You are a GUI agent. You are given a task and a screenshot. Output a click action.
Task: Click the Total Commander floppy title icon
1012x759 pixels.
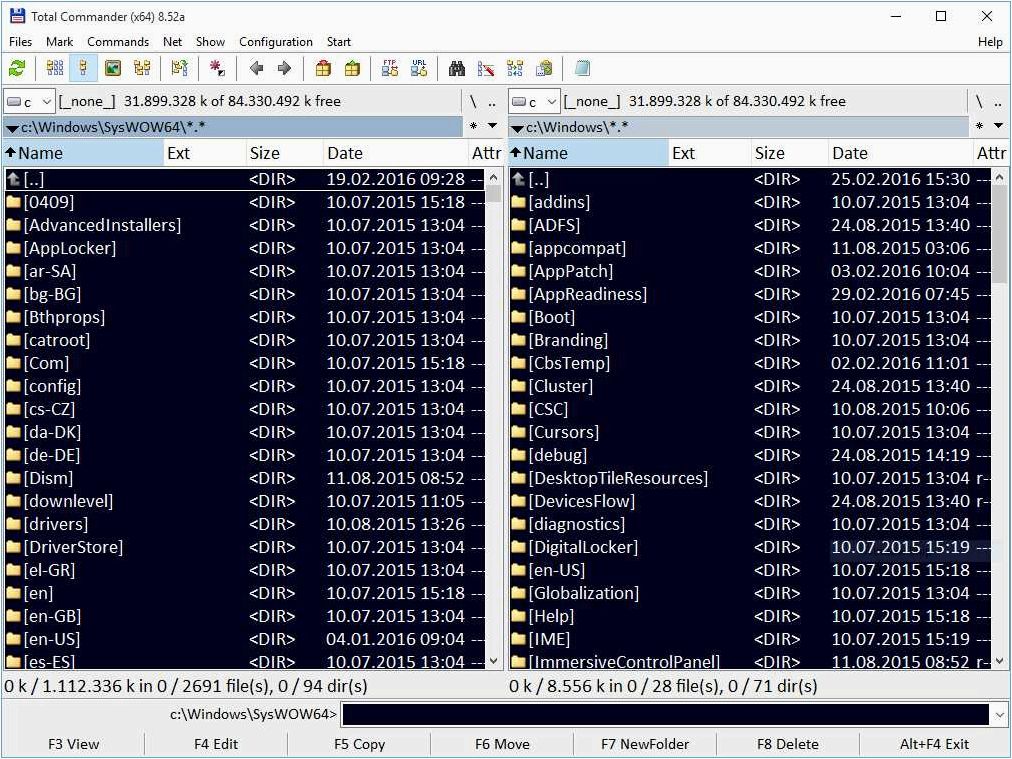17,16
